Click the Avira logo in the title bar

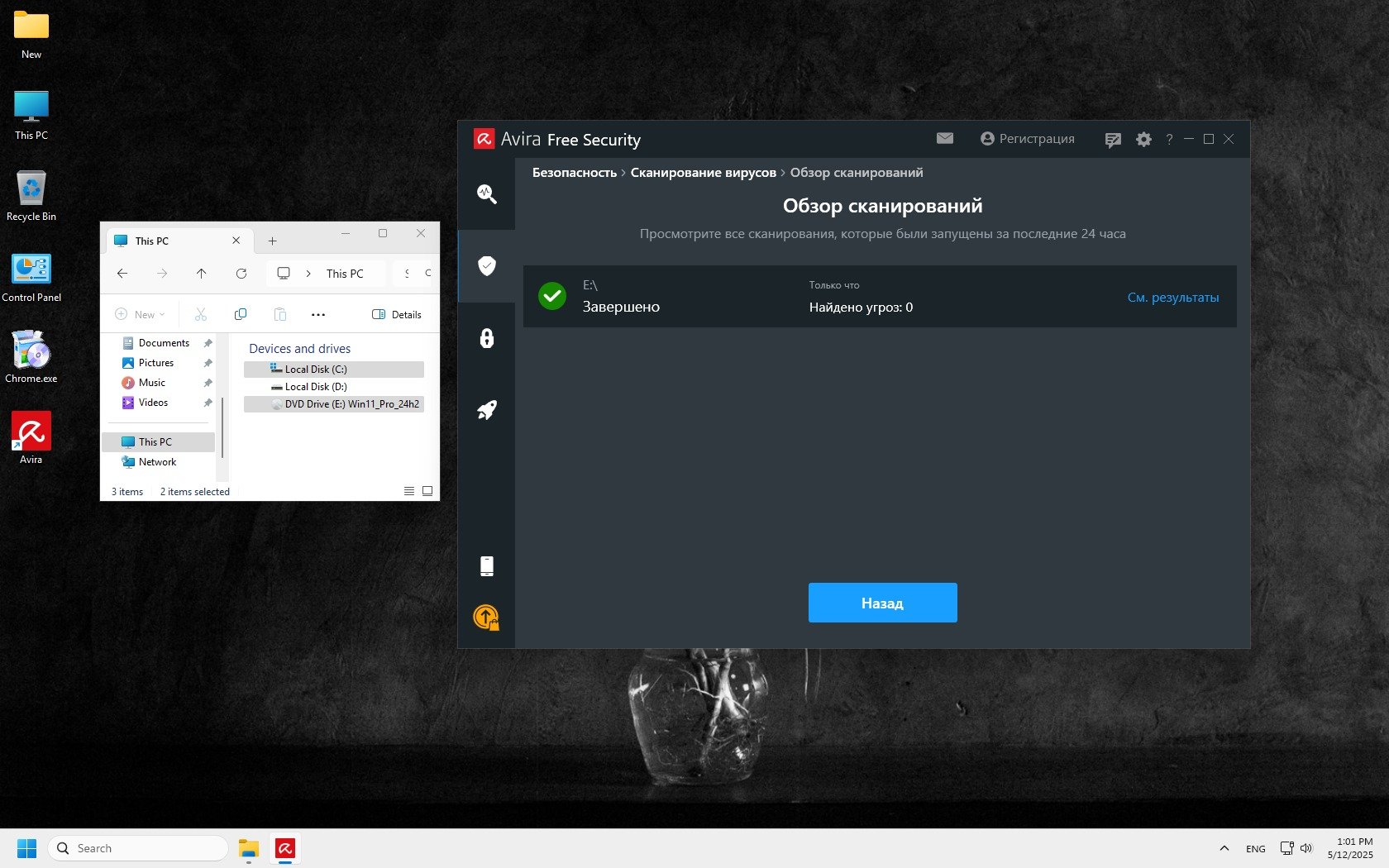pos(484,139)
